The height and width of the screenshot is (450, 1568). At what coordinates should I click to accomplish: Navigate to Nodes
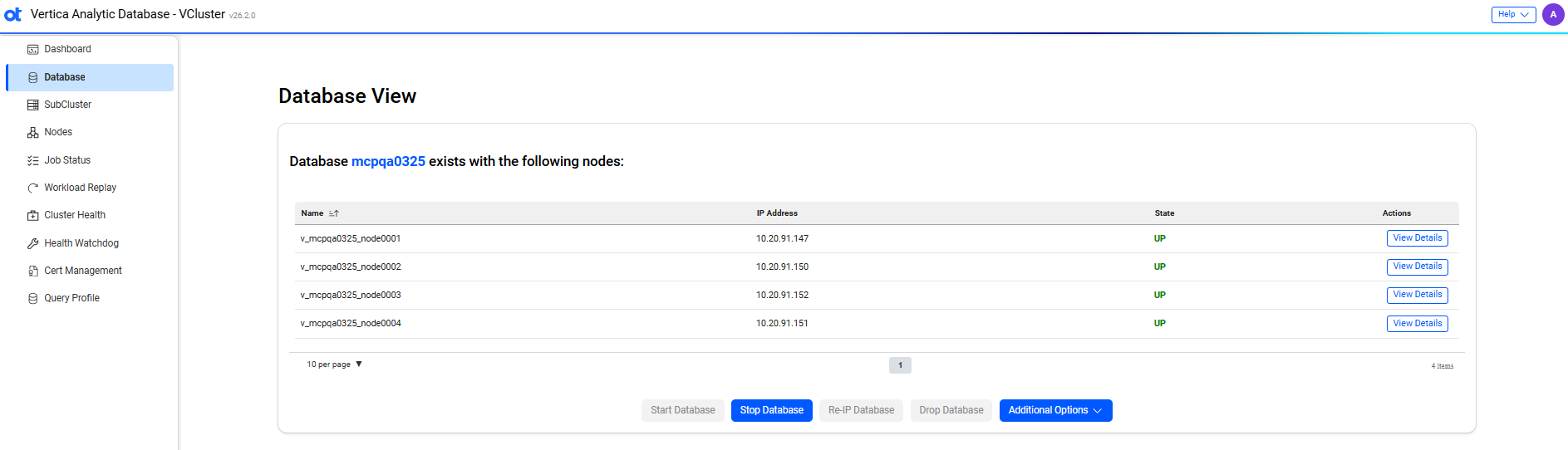(x=90, y=132)
